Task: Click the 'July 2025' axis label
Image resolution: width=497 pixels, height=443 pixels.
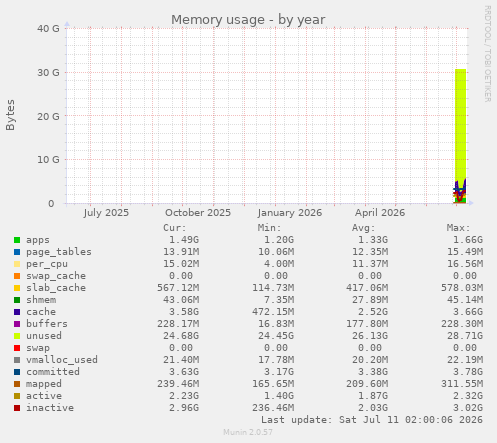Action: [x=106, y=213]
